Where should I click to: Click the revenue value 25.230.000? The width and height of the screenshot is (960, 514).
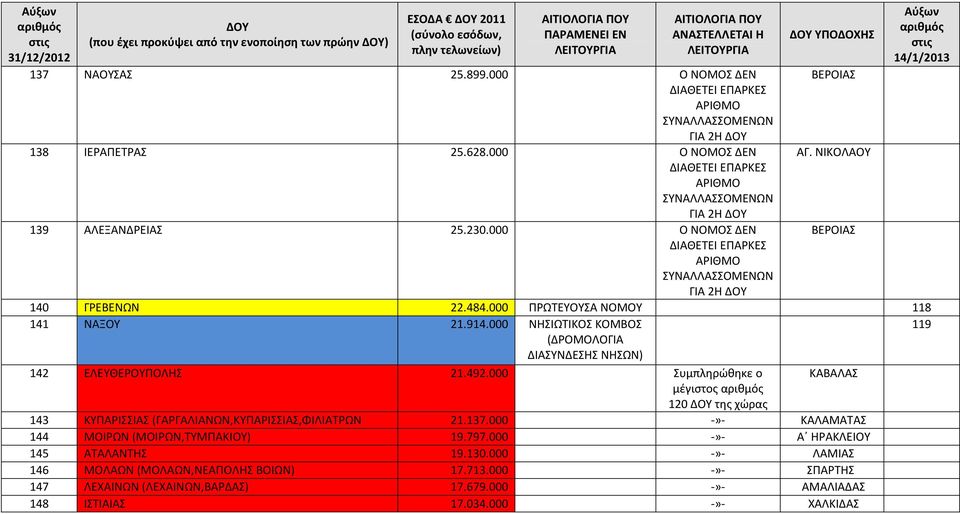tap(479, 230)
